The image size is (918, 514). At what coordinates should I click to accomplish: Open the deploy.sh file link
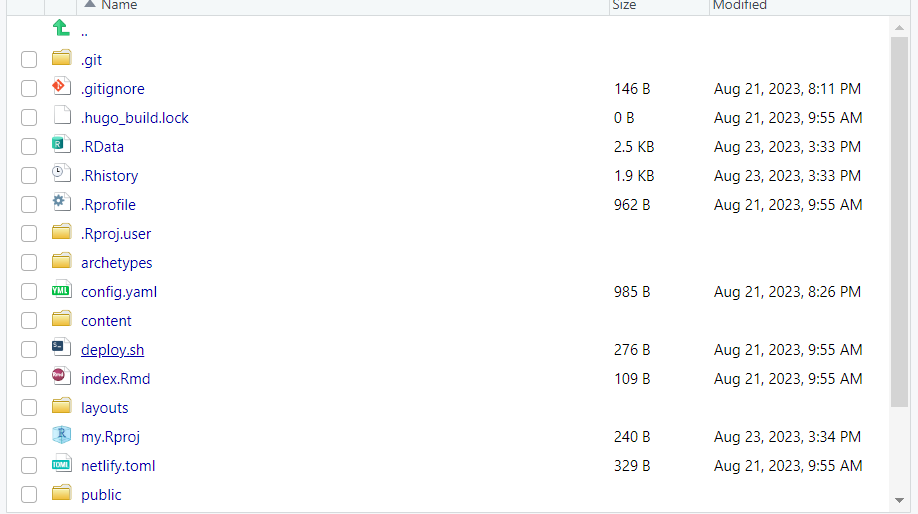112,350
